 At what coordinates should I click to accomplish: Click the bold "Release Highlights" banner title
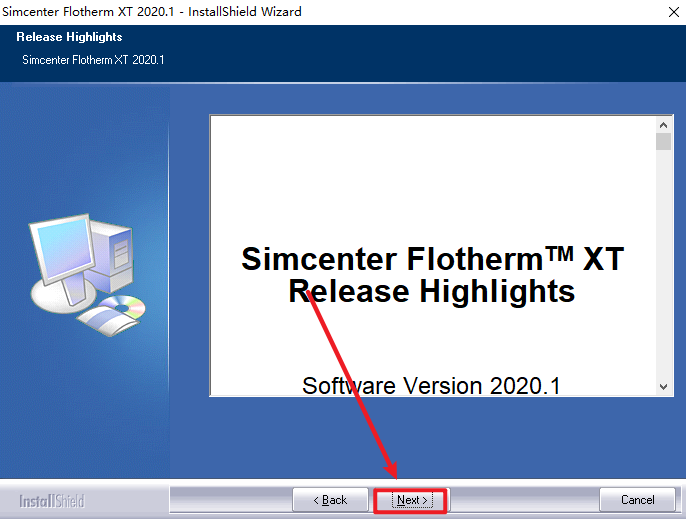71,38
